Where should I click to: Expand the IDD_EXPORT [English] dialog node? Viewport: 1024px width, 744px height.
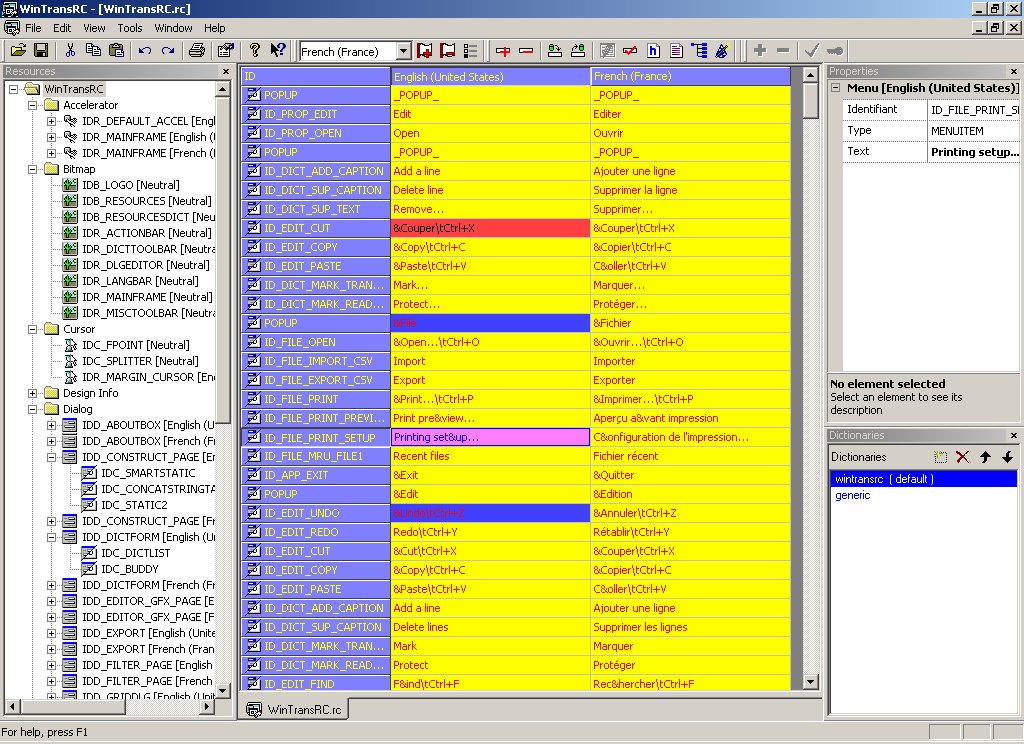[52, 633]
